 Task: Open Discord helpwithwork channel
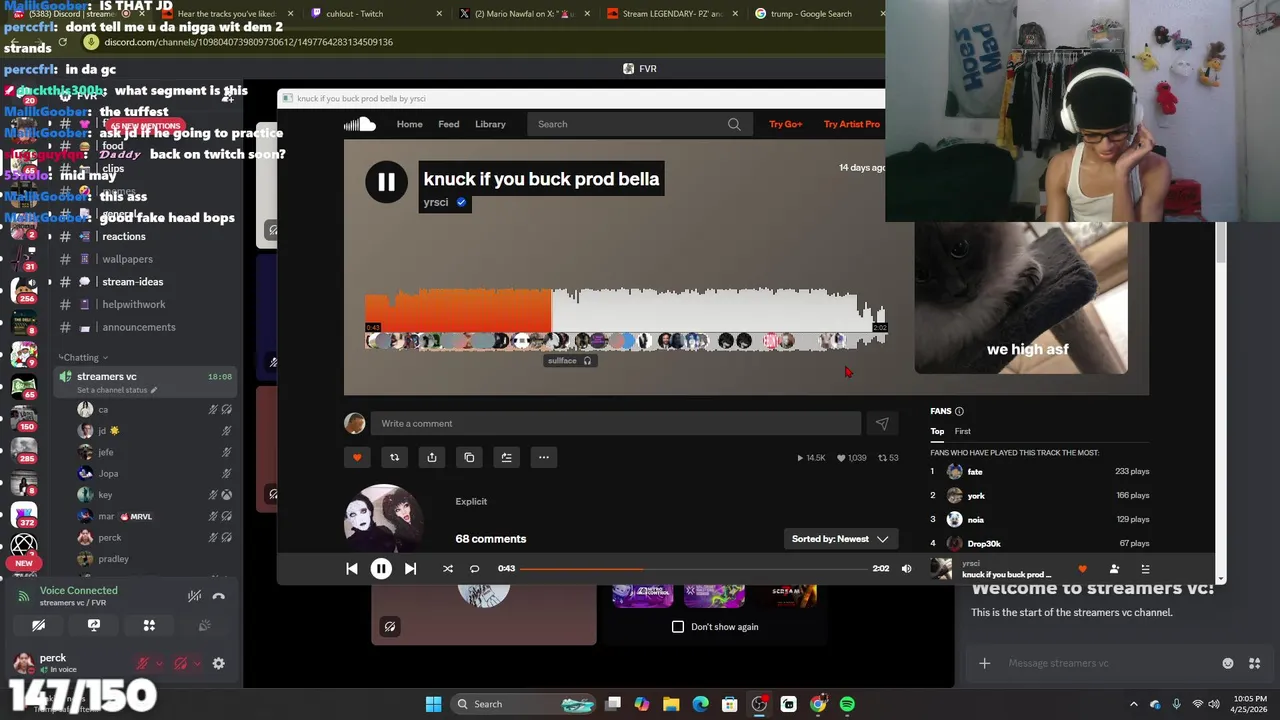pyautogui.click(x=134, y=304)
